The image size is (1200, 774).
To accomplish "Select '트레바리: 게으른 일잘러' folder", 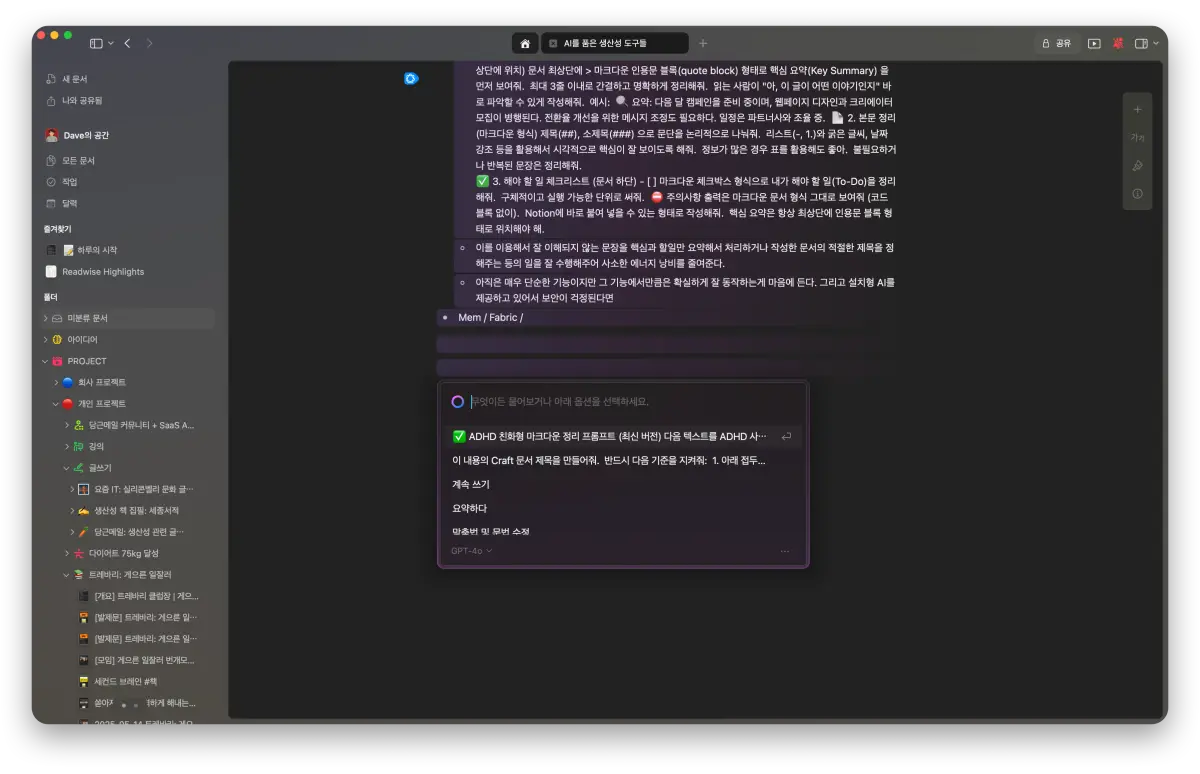I will pos(130,575).
